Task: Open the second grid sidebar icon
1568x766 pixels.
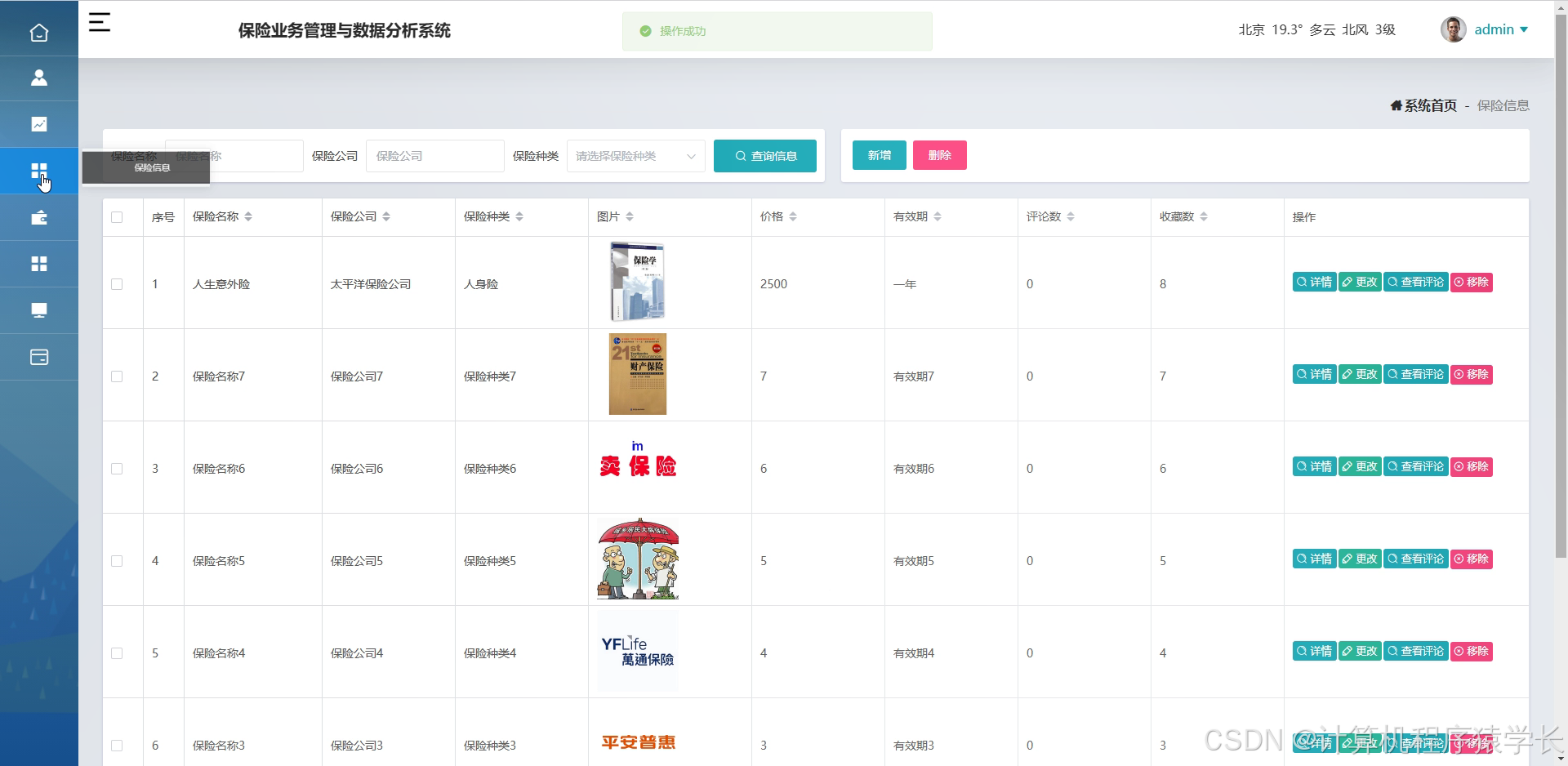Action: pos(38,264)
